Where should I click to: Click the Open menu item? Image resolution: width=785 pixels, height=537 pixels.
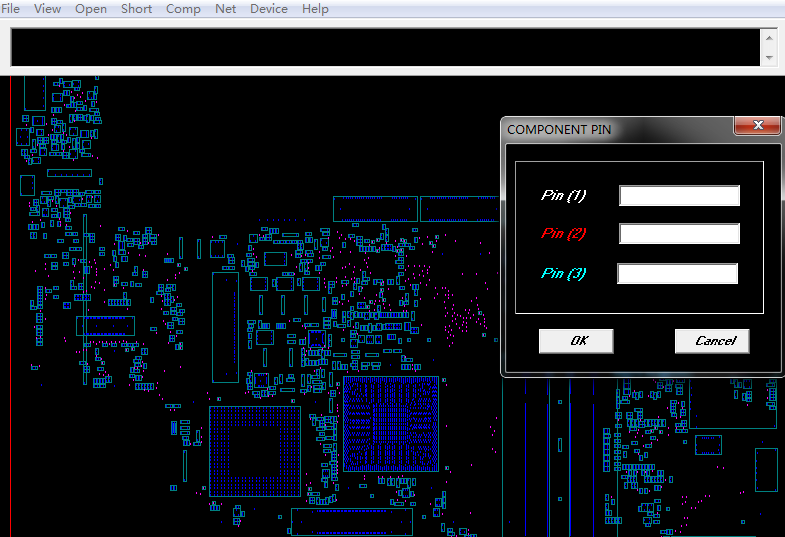point(91,9)
